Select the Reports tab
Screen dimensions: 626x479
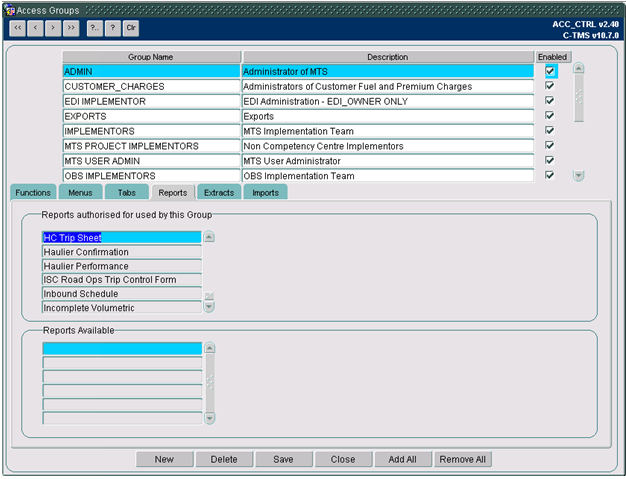point(172,192)
